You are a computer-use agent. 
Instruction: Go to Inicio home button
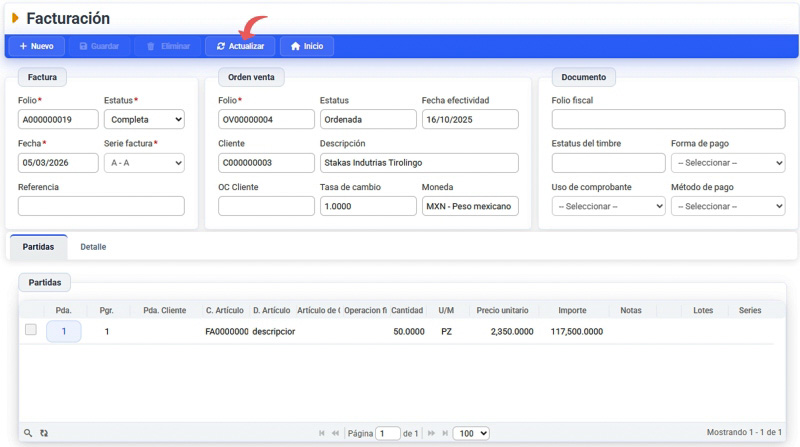point(307,46)
